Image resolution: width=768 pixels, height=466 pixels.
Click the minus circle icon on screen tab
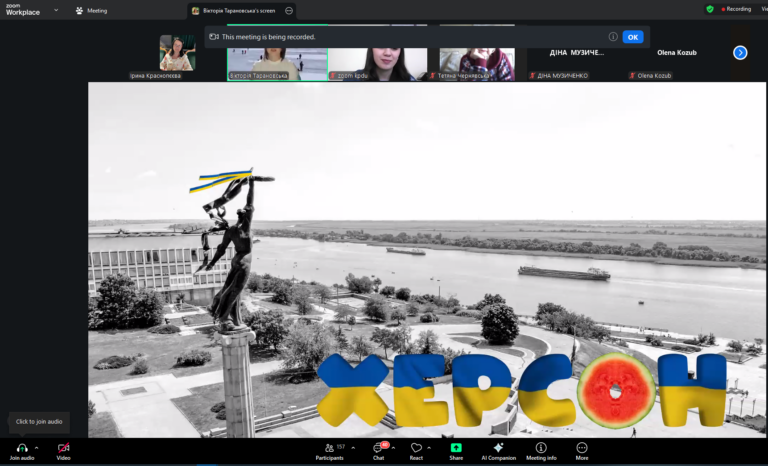click(289, 11)
